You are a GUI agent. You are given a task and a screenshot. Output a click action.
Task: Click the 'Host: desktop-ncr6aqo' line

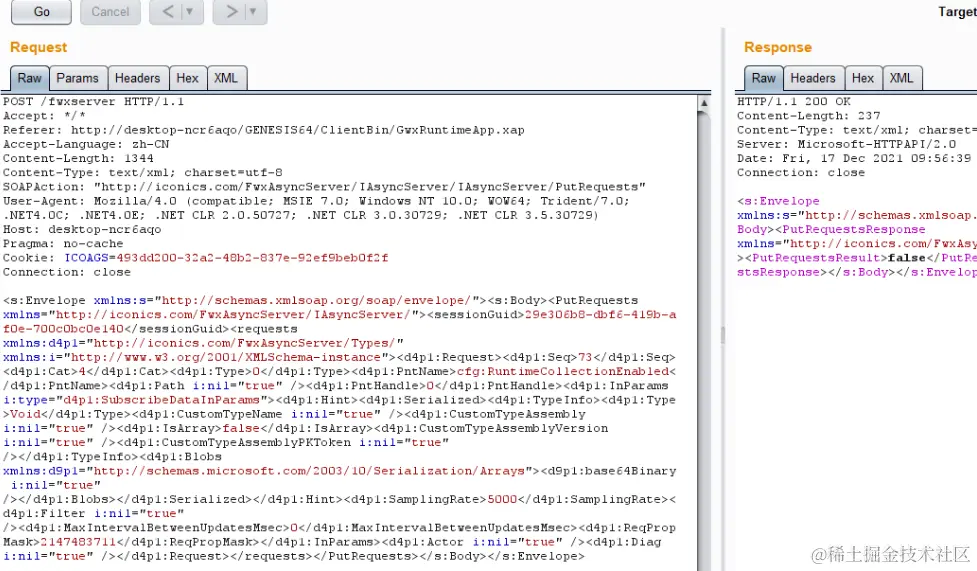click(82, 229)
